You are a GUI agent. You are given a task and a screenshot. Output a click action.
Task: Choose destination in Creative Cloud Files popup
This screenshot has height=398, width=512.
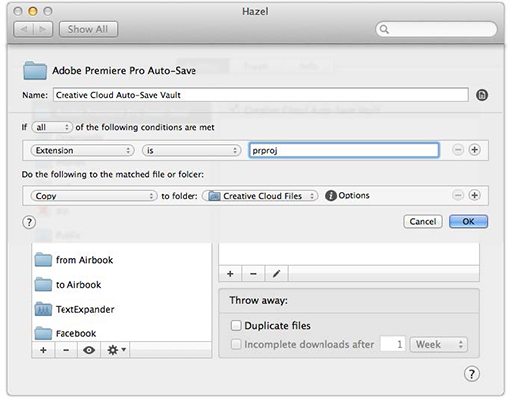coord(260,196)
